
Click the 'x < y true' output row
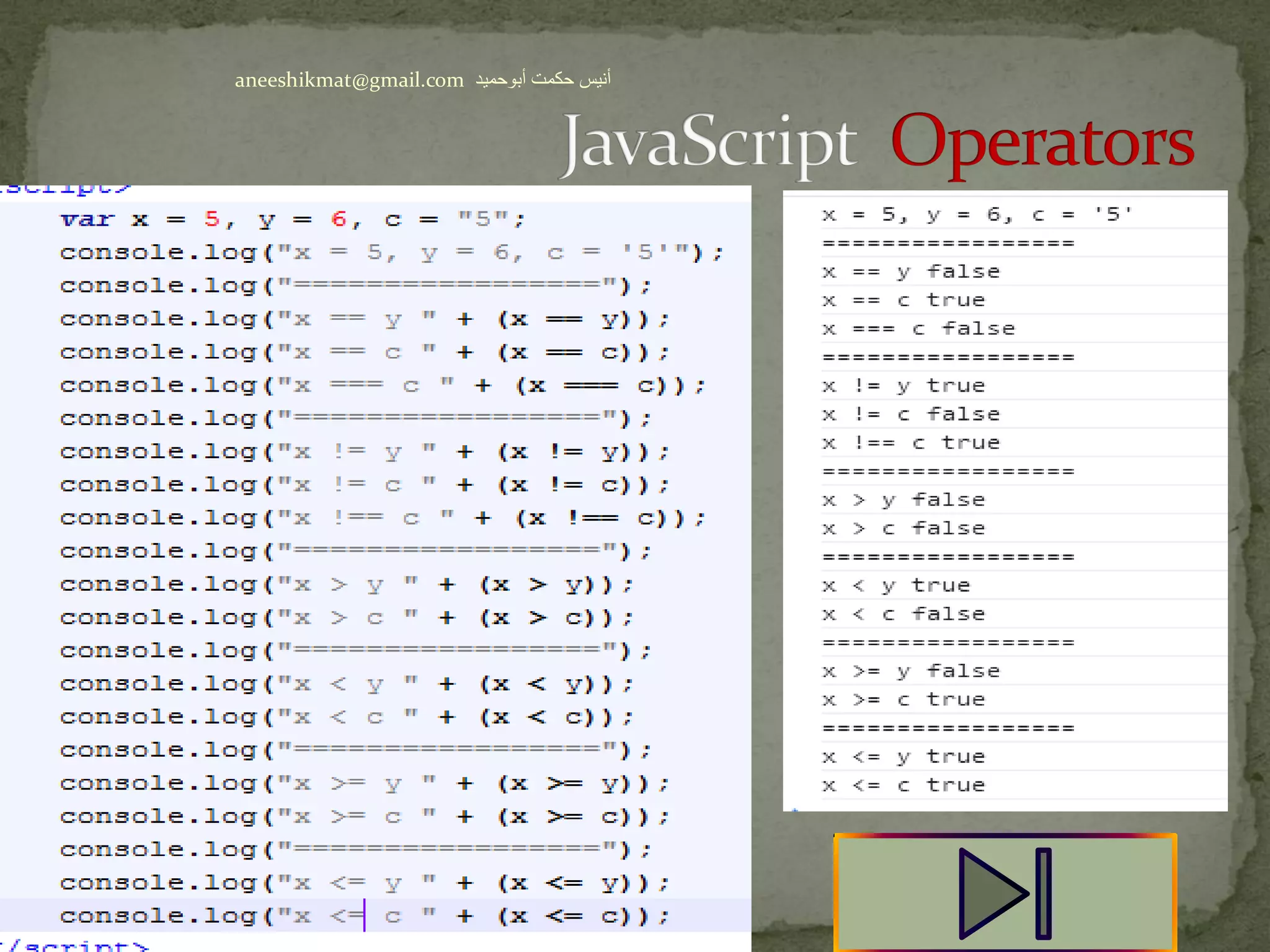[895, 585]
